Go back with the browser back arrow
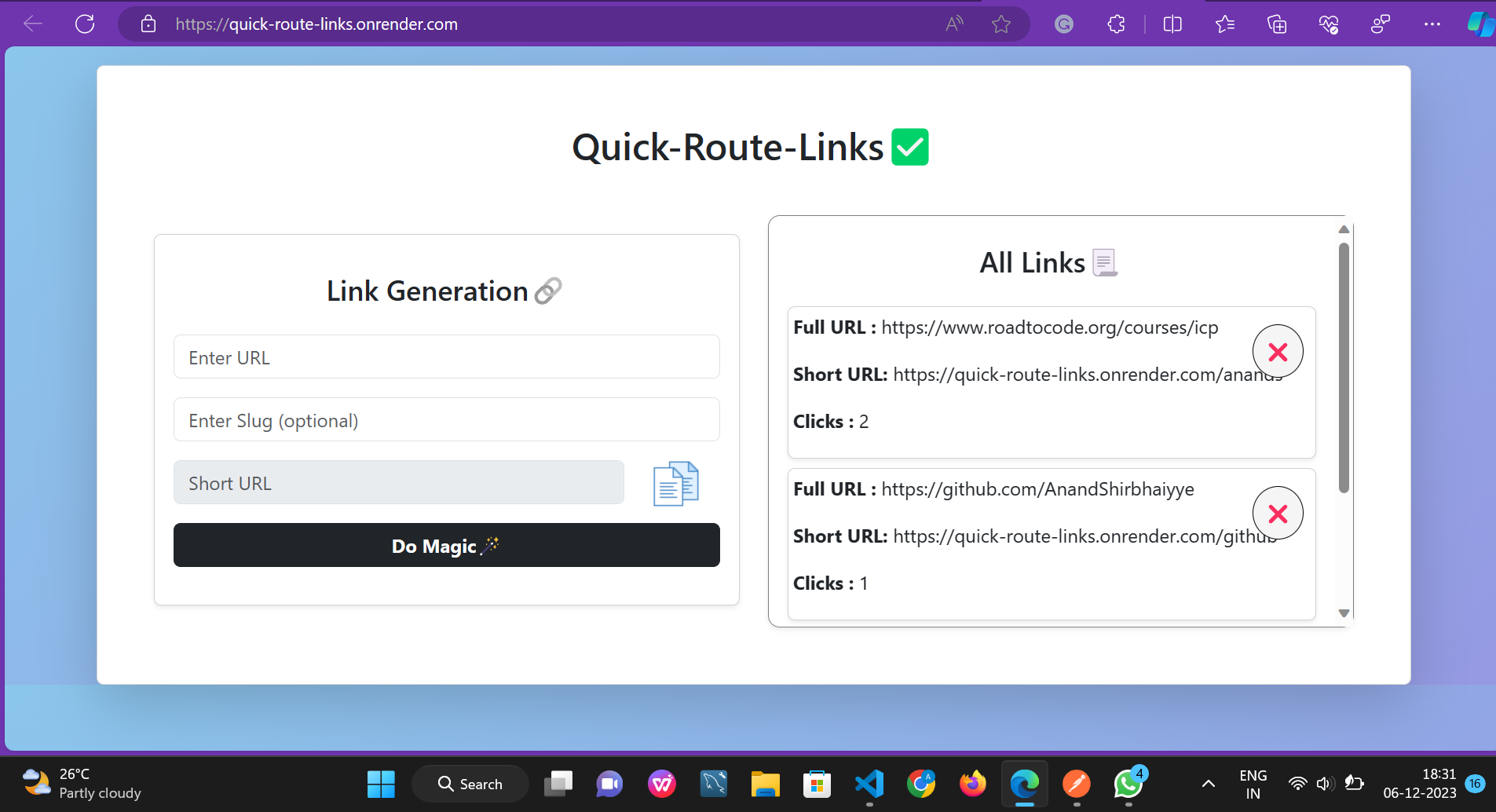Screen dimensions: 1496x812 pos(33,24)
